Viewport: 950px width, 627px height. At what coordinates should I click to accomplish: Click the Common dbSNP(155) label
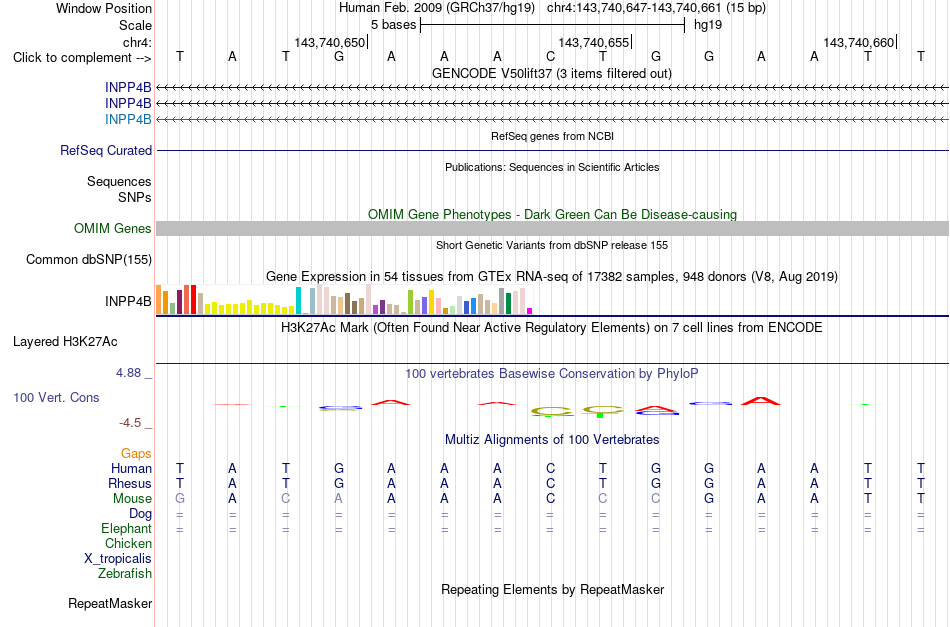tap(89, 259)
